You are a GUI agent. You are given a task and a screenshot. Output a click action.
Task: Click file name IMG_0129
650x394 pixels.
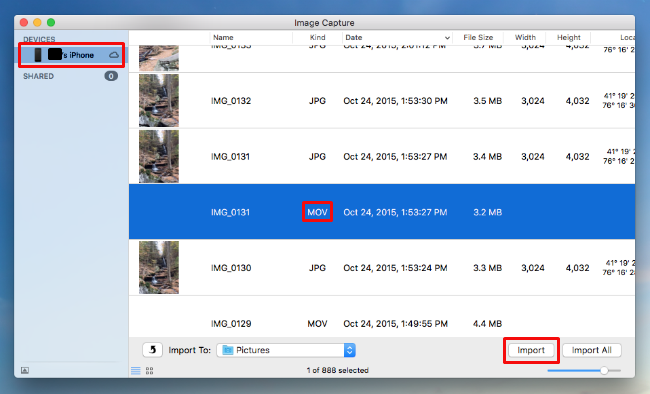click(231, 323)
